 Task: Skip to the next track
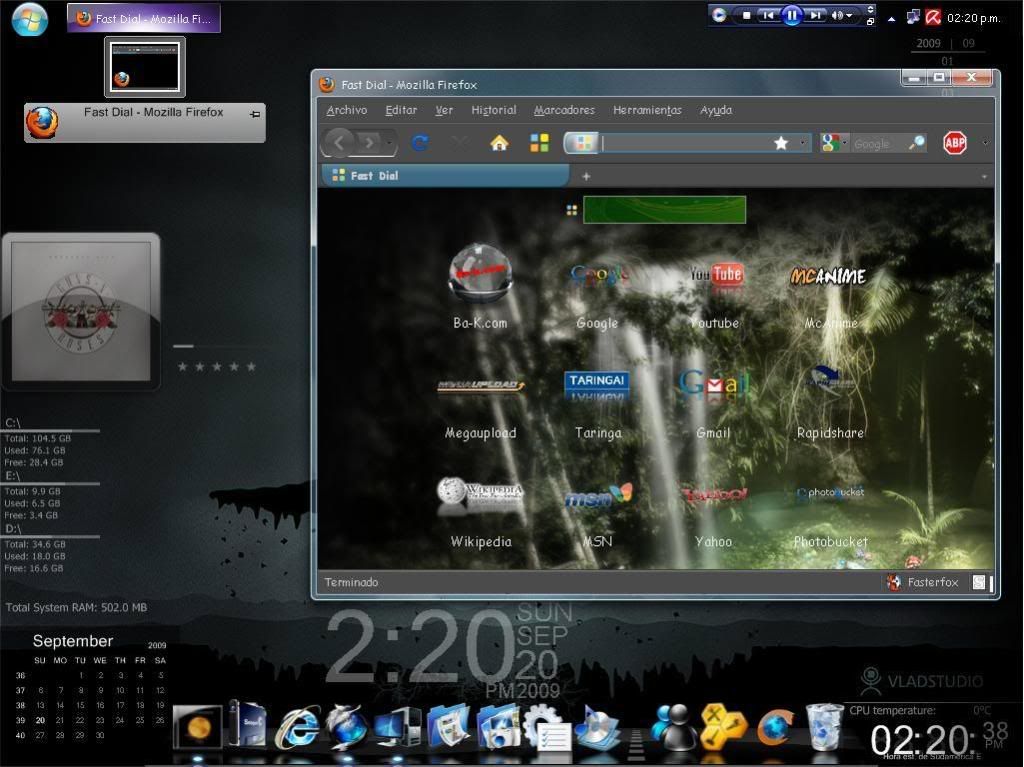[x=815, y=15]
